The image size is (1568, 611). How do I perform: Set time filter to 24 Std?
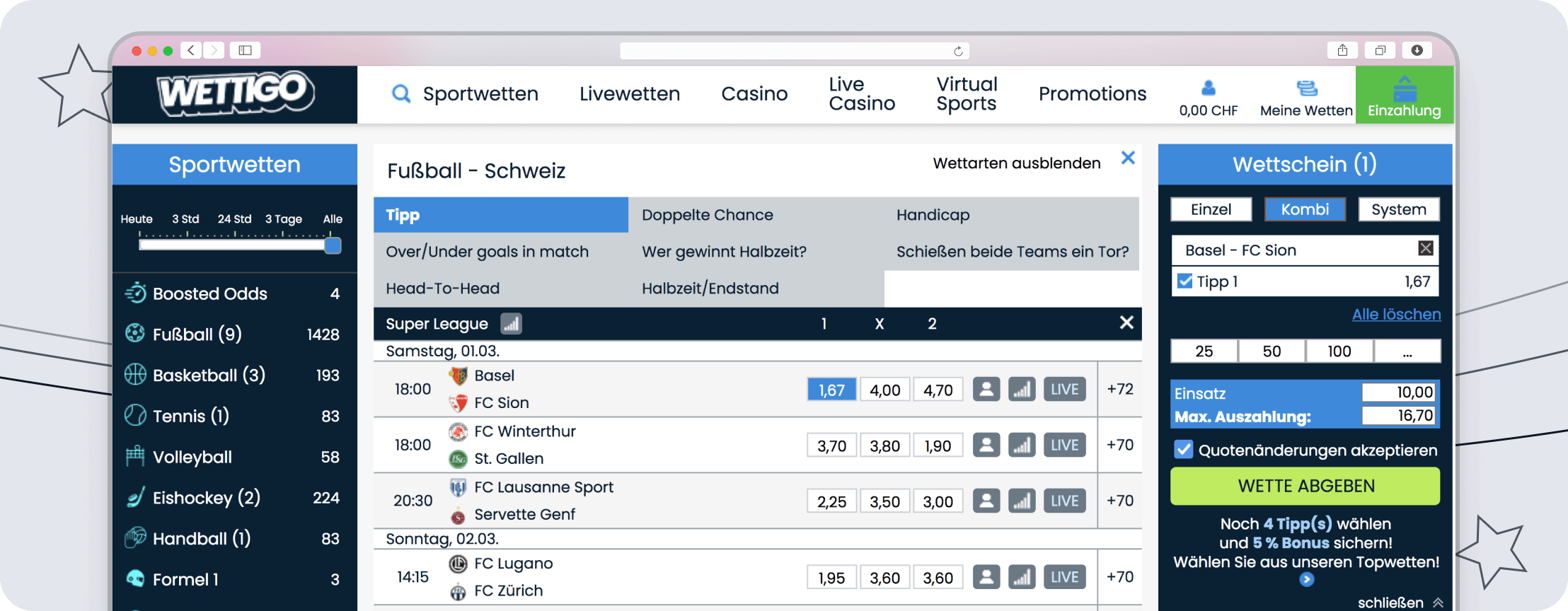pos(234,219)
